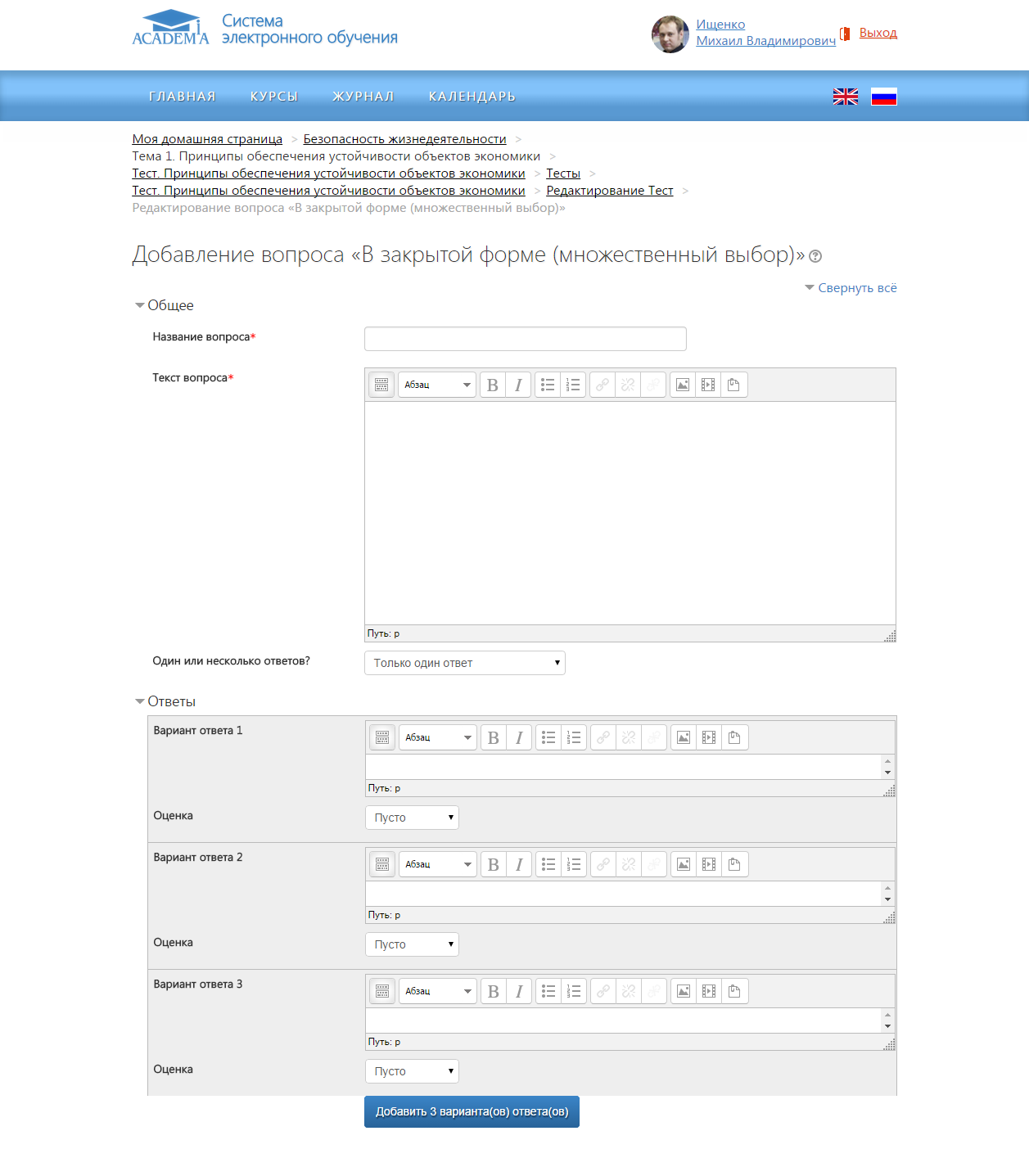Insert image in question text editor
This screenshot has height=1176, width=1029.
683,385
